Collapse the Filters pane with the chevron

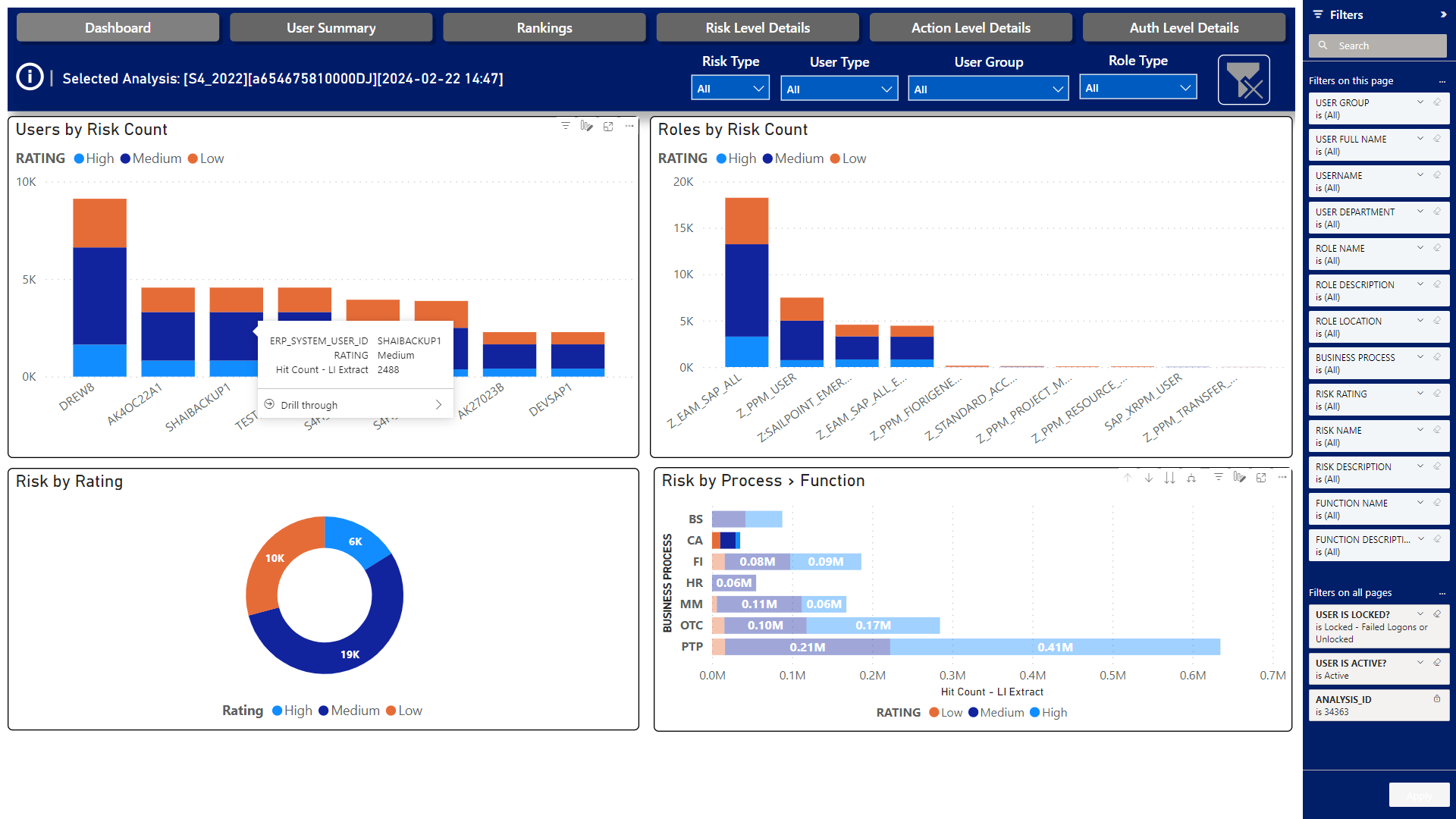point(1443,14)
